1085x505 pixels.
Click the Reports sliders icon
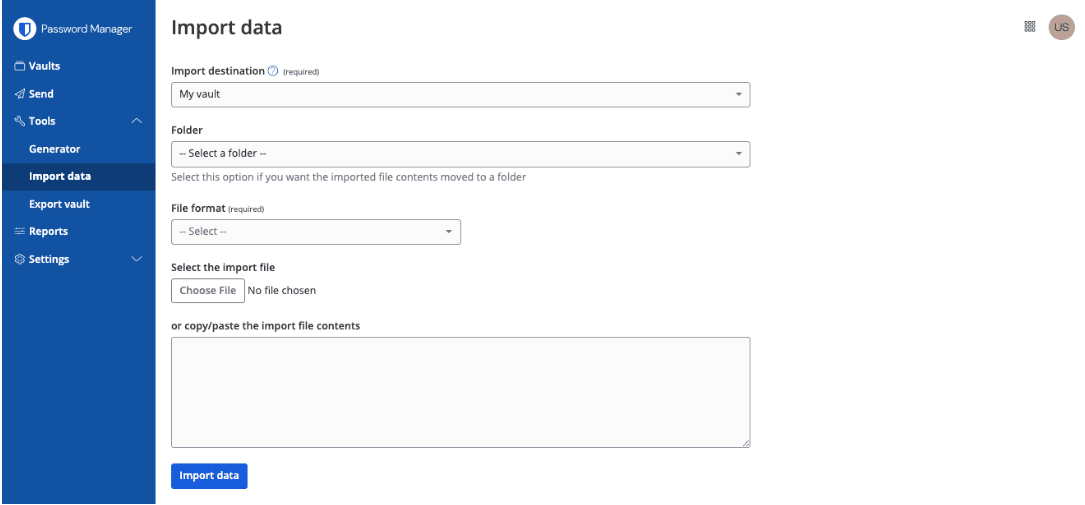19,232
